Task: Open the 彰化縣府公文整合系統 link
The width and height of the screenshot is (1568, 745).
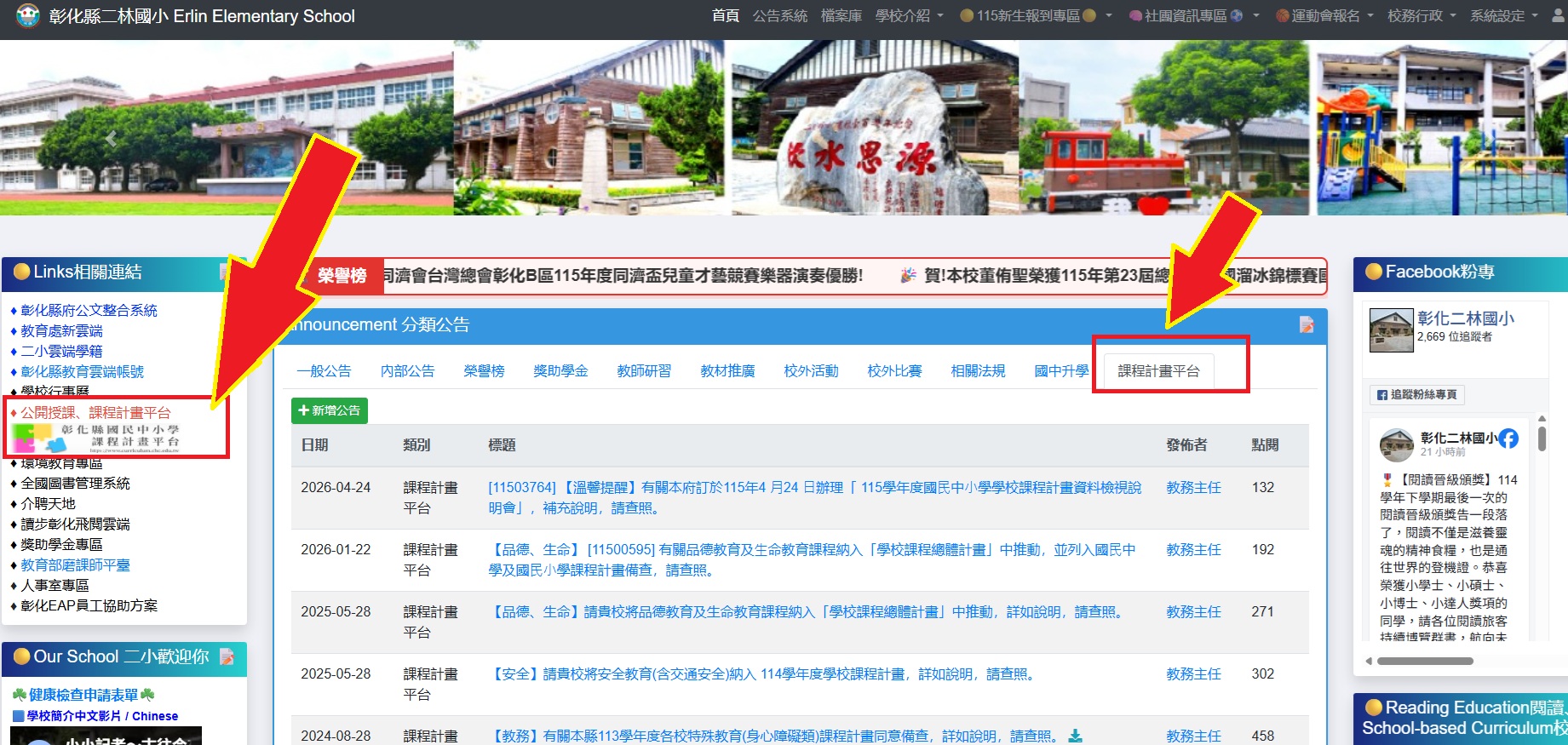Action: (89, 310)
